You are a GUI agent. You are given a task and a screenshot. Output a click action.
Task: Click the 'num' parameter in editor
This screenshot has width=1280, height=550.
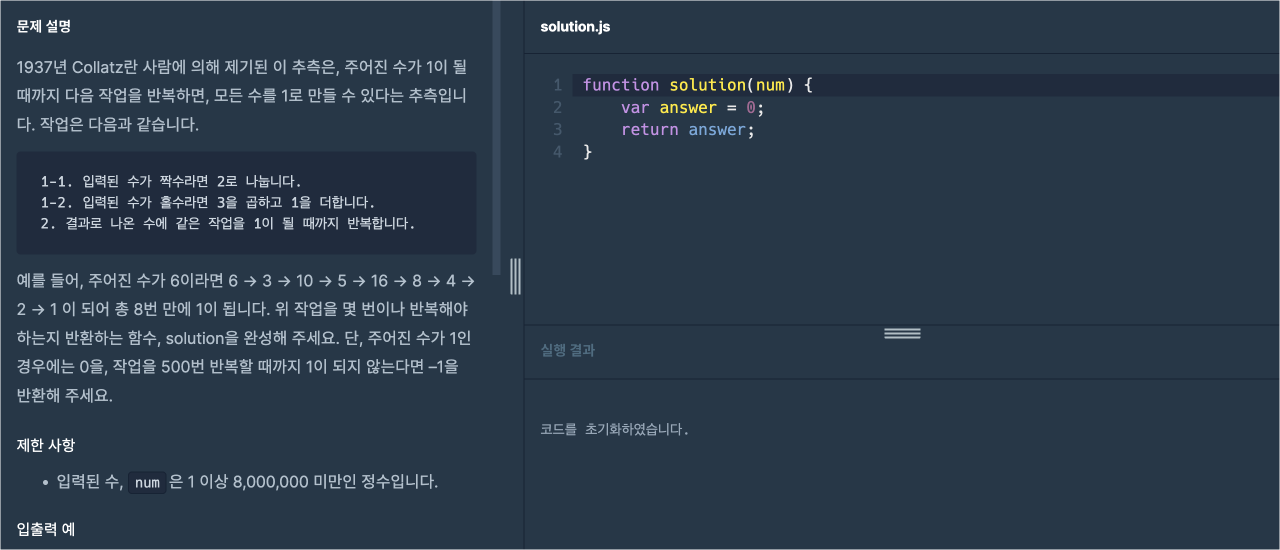771,85
